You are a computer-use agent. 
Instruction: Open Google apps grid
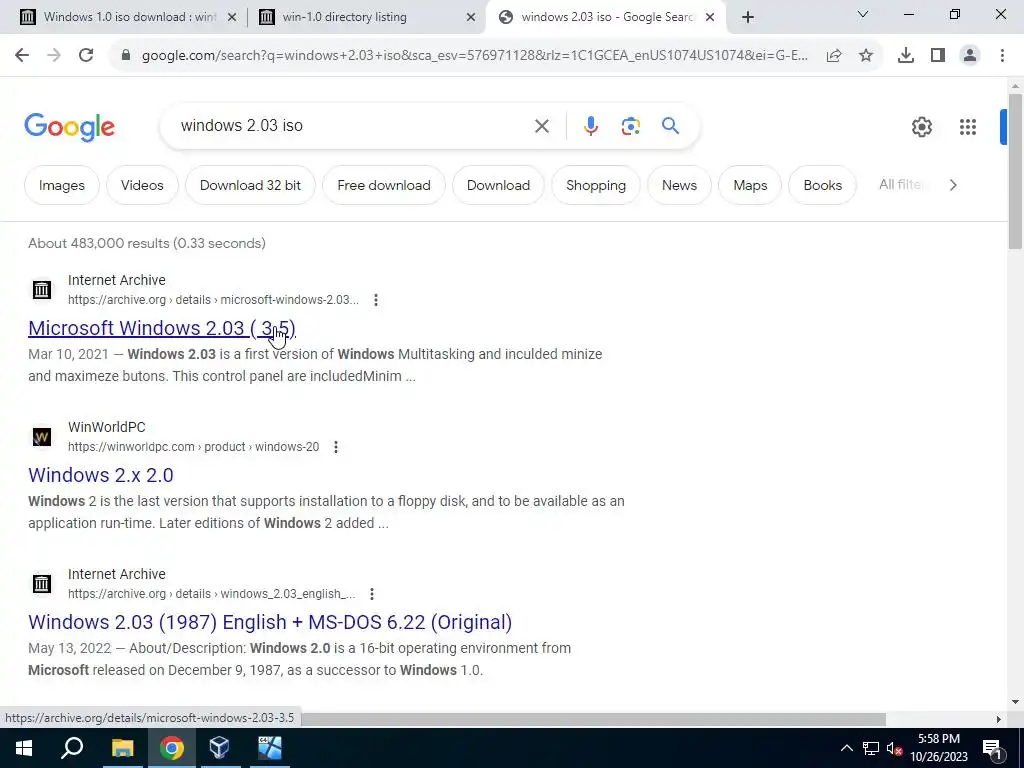(968, 127)
